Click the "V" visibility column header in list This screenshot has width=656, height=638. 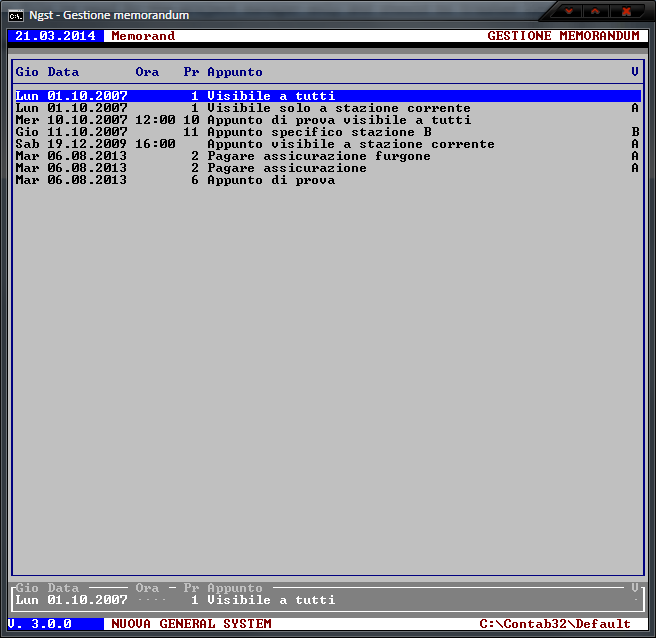click(x=635, y=72)
